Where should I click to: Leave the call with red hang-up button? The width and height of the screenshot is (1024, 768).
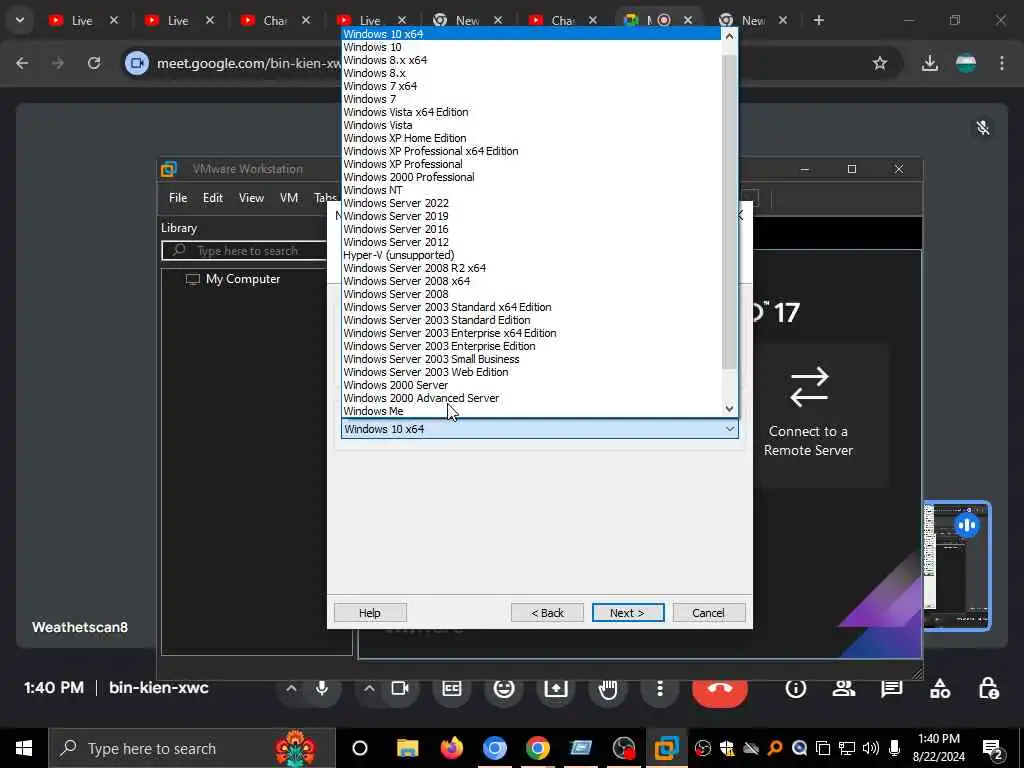pos(720,688)
